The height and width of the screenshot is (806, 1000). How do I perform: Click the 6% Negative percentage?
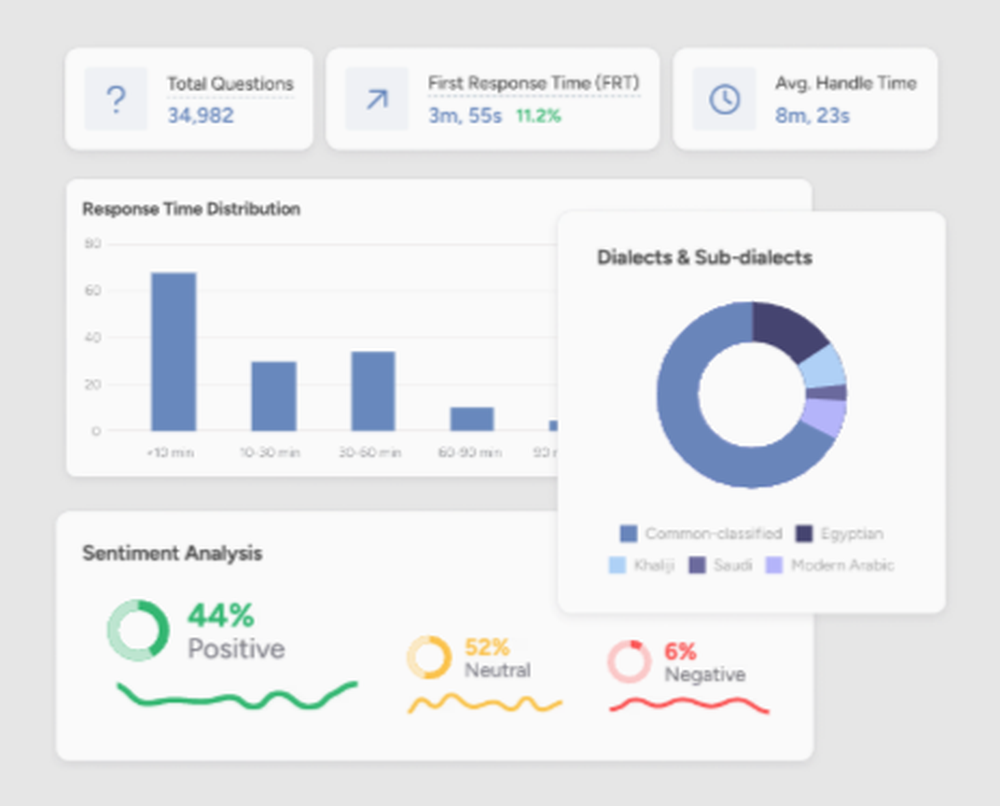[x=680, y=652]
